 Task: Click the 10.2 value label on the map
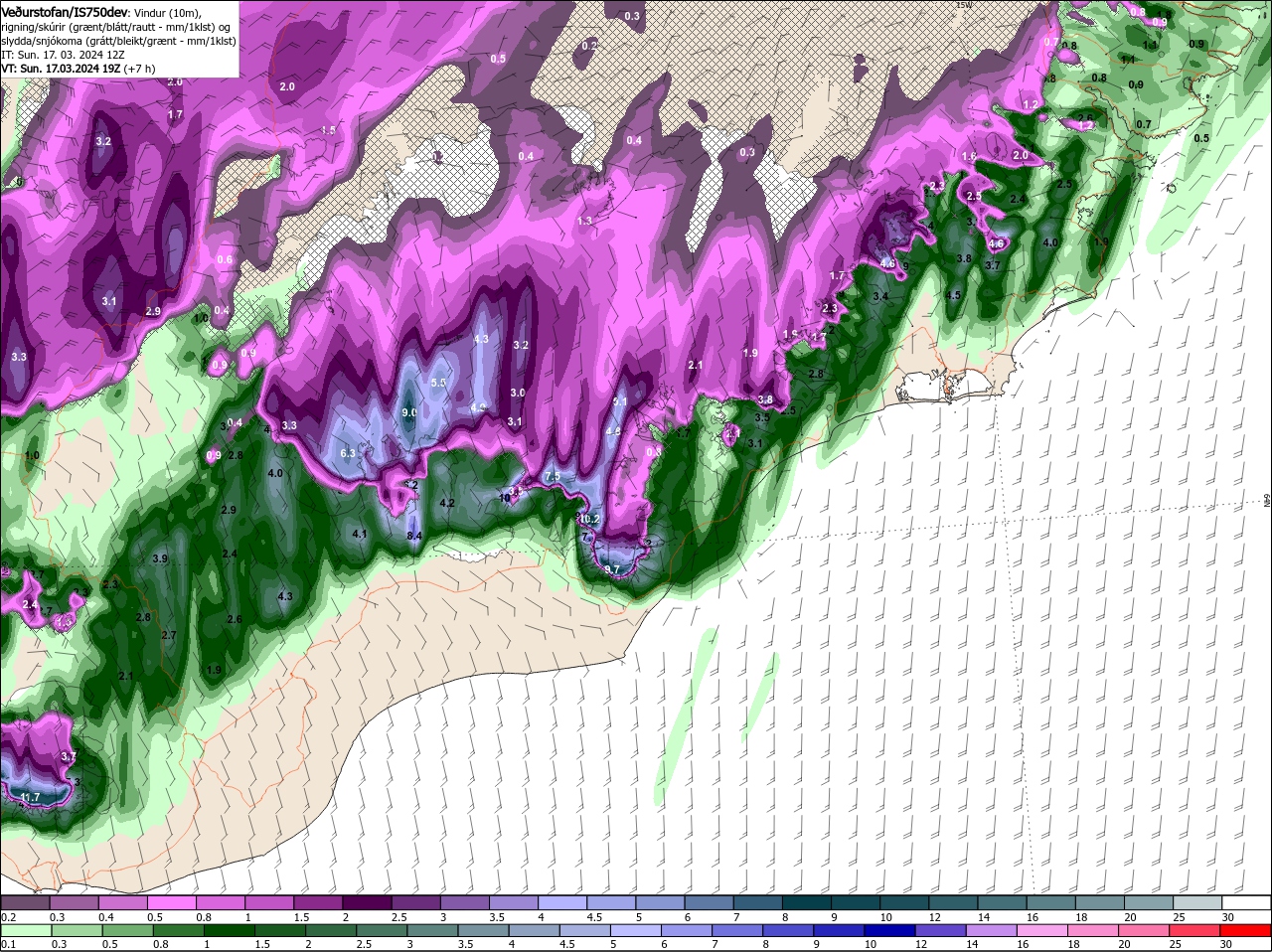point(589,519)
